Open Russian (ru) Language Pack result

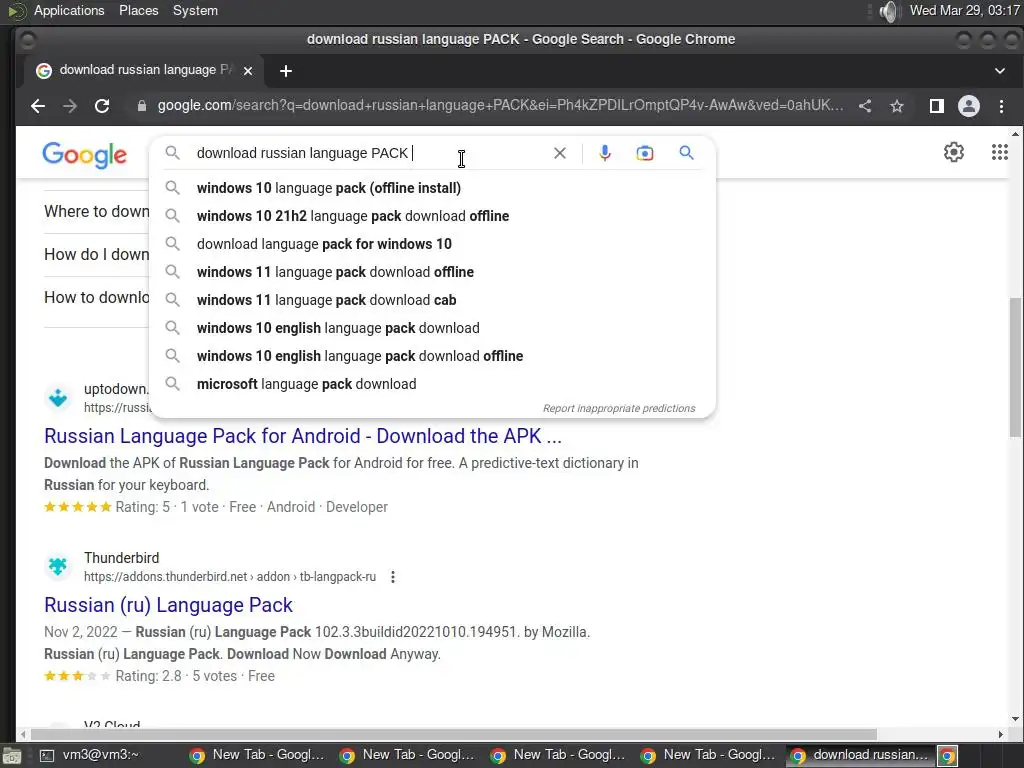coord(168,605)
